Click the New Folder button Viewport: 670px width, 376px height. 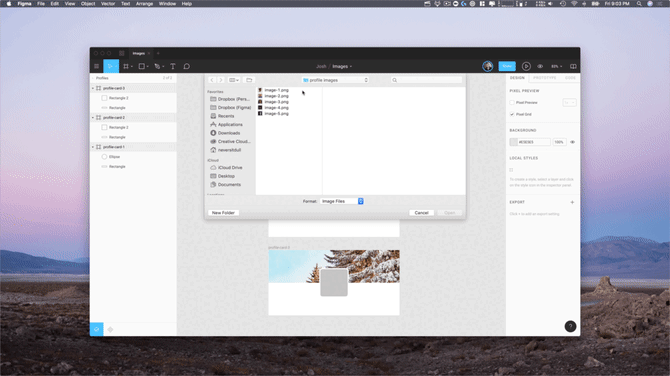[223, 213]
